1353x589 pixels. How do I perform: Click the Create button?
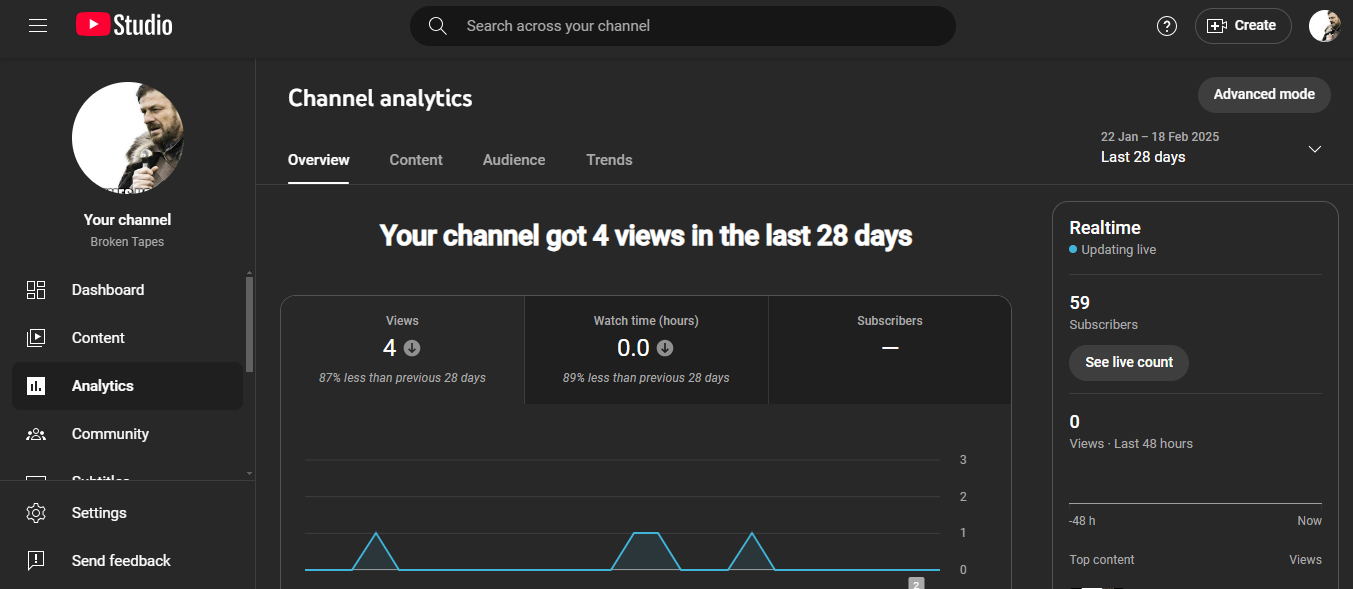coord(1243,26)
